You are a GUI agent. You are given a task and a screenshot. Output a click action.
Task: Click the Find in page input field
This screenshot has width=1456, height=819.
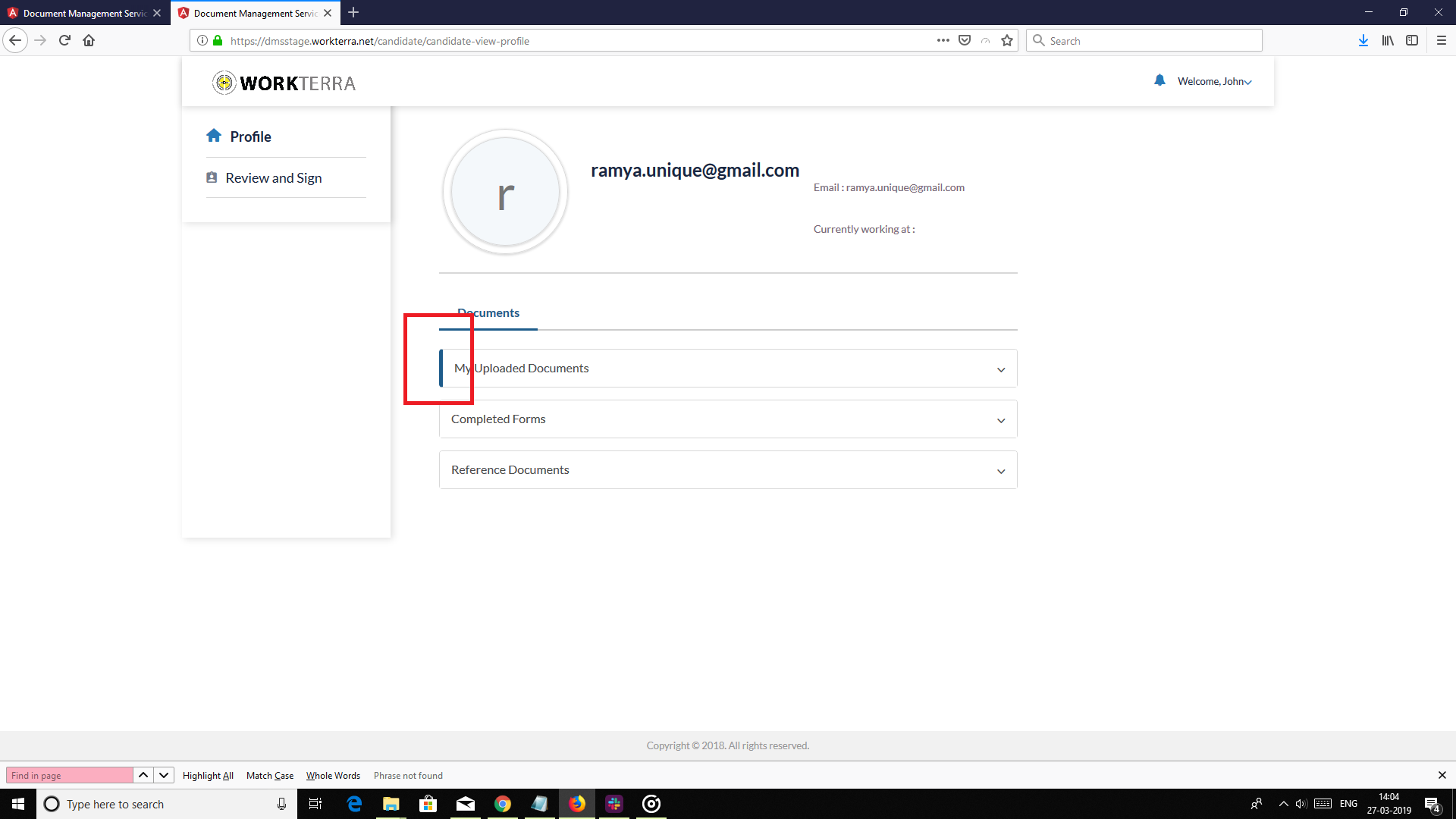(69, 775)
